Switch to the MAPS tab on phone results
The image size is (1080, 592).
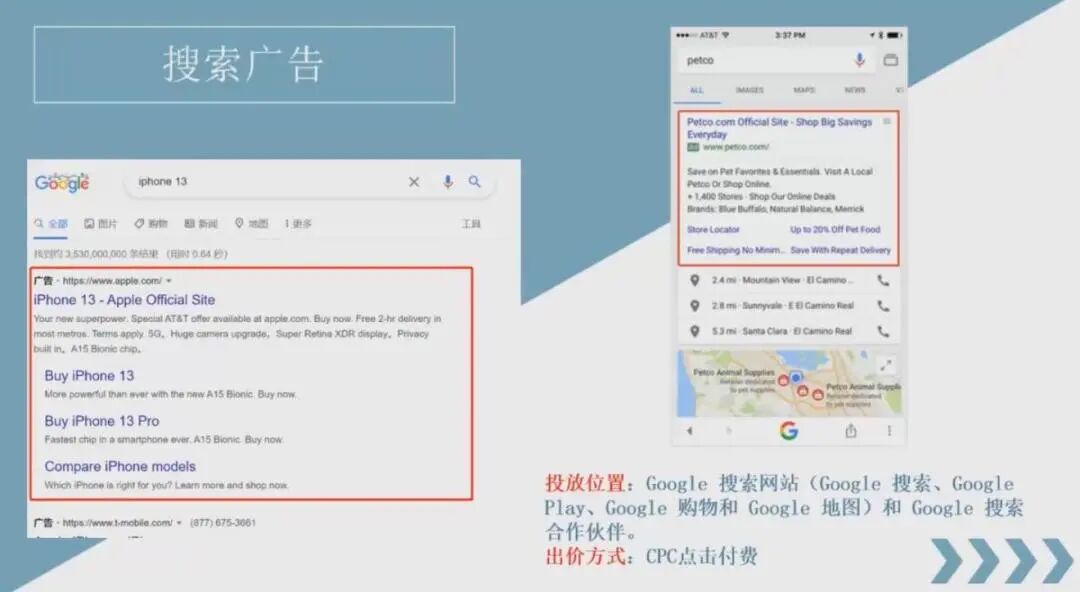click(805, 89)
